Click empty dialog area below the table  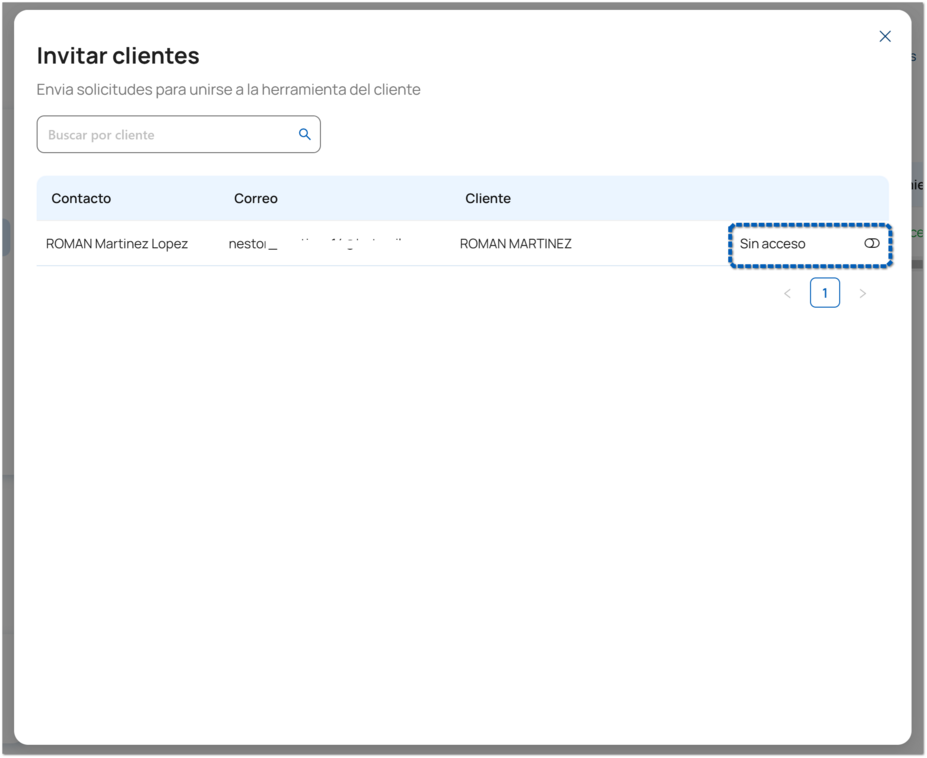460,500
